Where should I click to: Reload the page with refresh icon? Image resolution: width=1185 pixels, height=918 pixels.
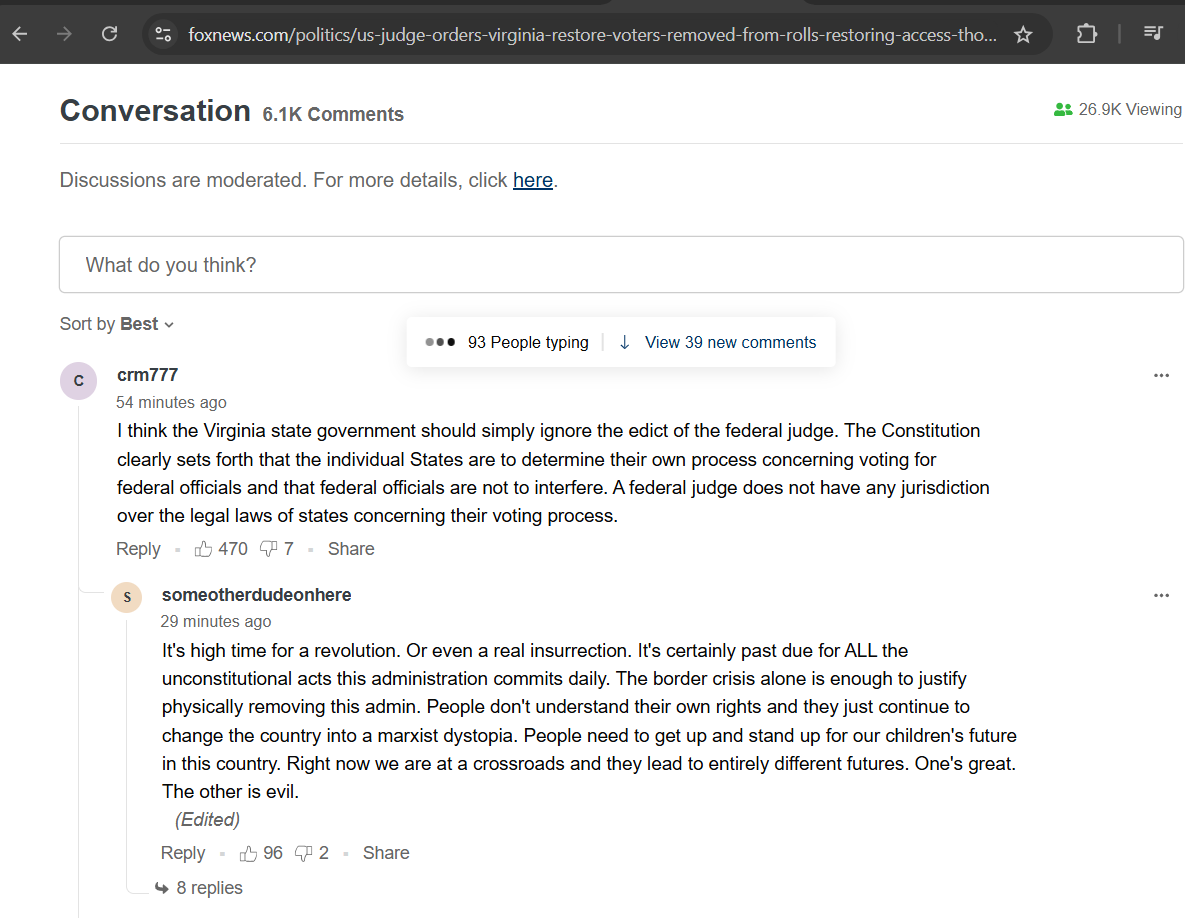click(x=110, y=34)
